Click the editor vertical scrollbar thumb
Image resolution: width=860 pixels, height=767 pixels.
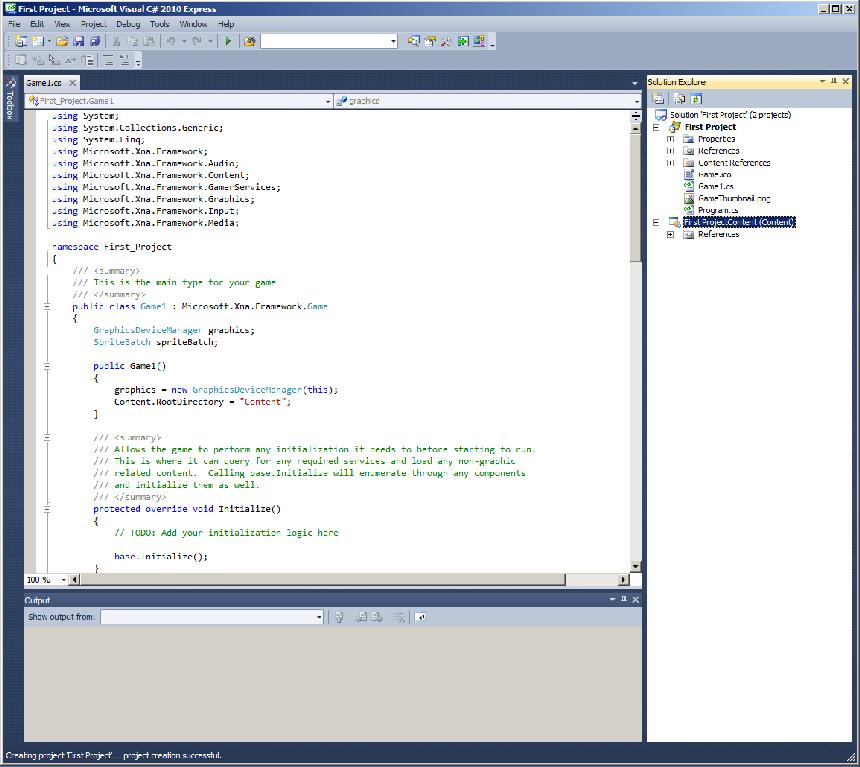point(636,196)
